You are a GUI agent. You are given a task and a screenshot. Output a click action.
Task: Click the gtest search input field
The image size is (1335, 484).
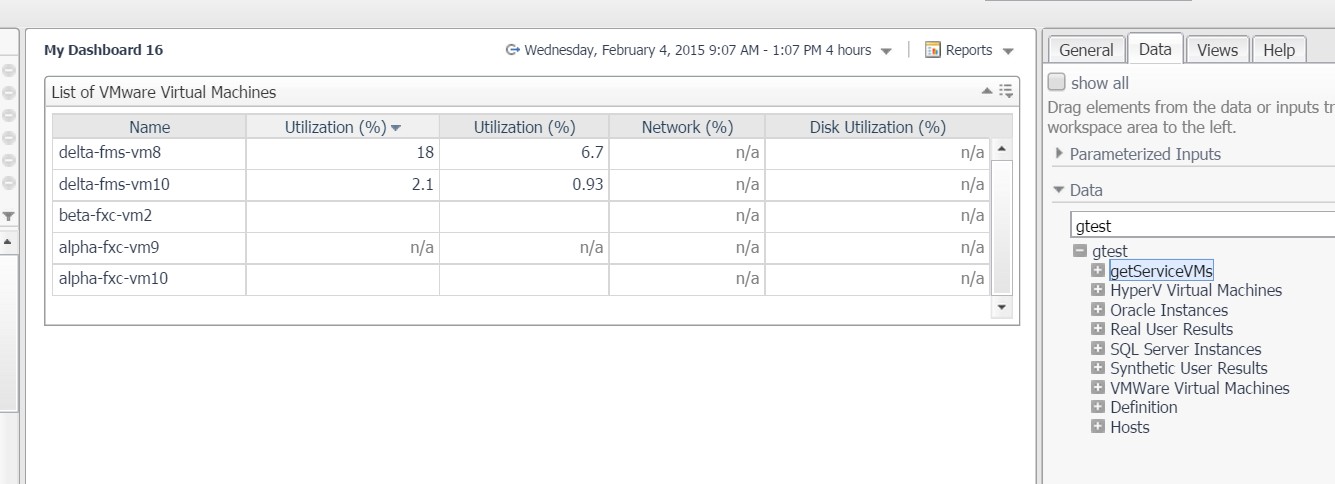[x=1203, y=225]
